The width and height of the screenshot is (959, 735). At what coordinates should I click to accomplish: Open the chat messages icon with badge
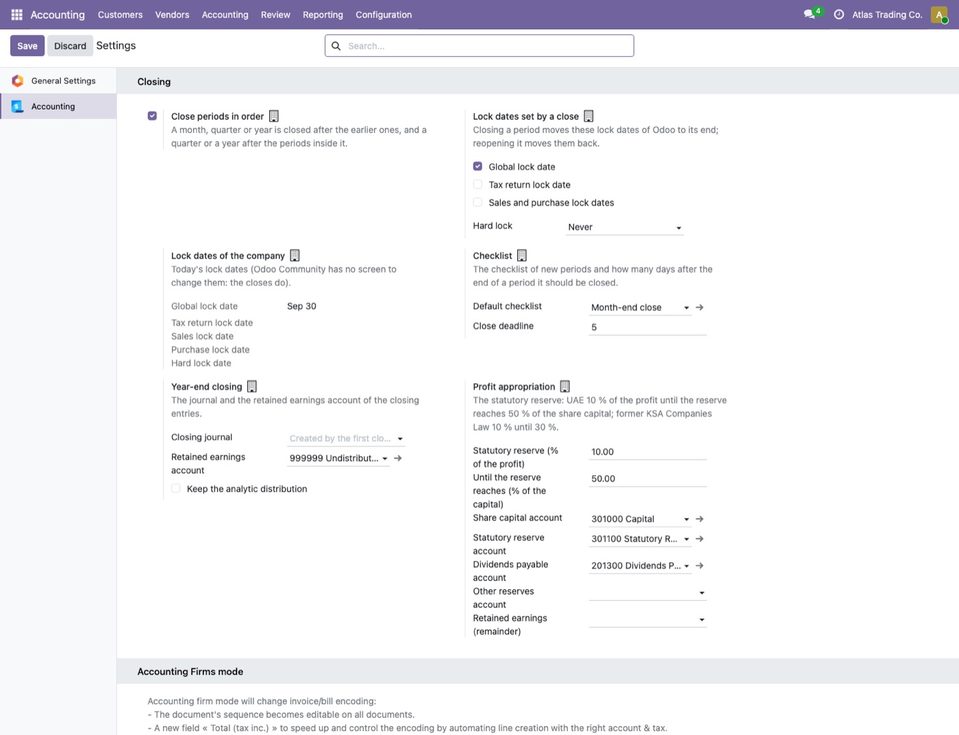pyautogui.click(x=811, y=13)
